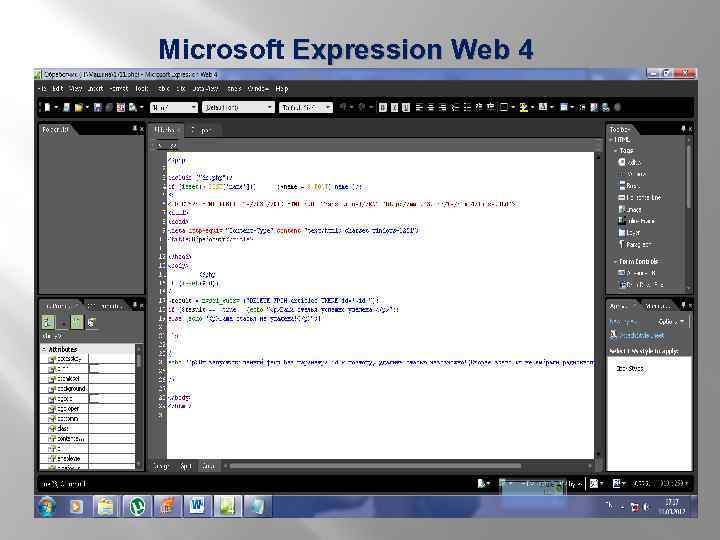Click the New Document toolbar icon

pyautogui.click(x=46, y=107)
